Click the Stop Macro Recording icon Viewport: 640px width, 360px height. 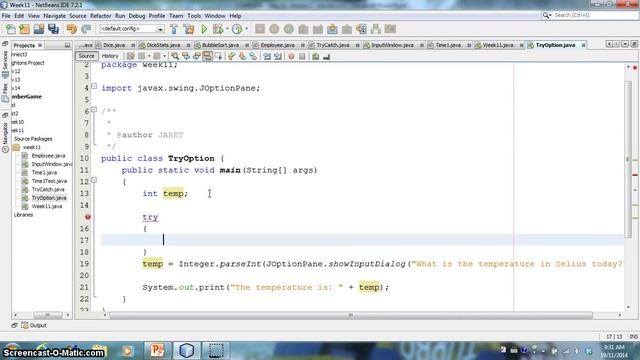coord(302,56)
